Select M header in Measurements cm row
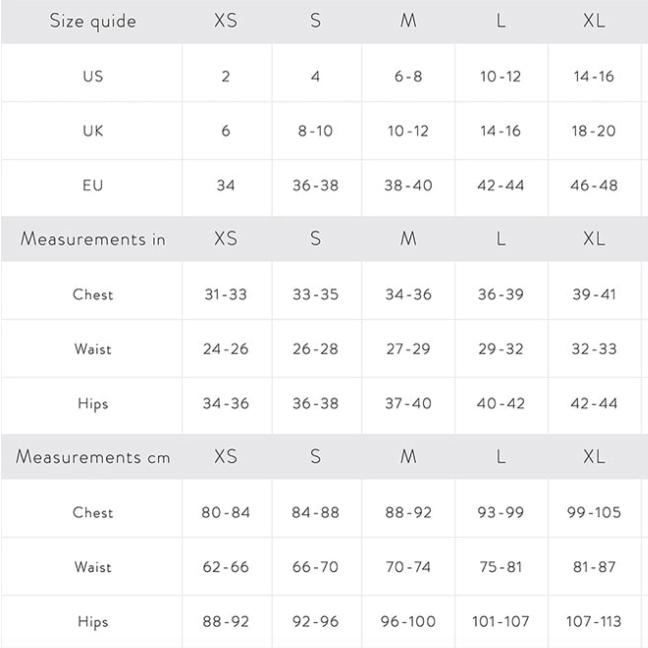 tap(408, 458)
